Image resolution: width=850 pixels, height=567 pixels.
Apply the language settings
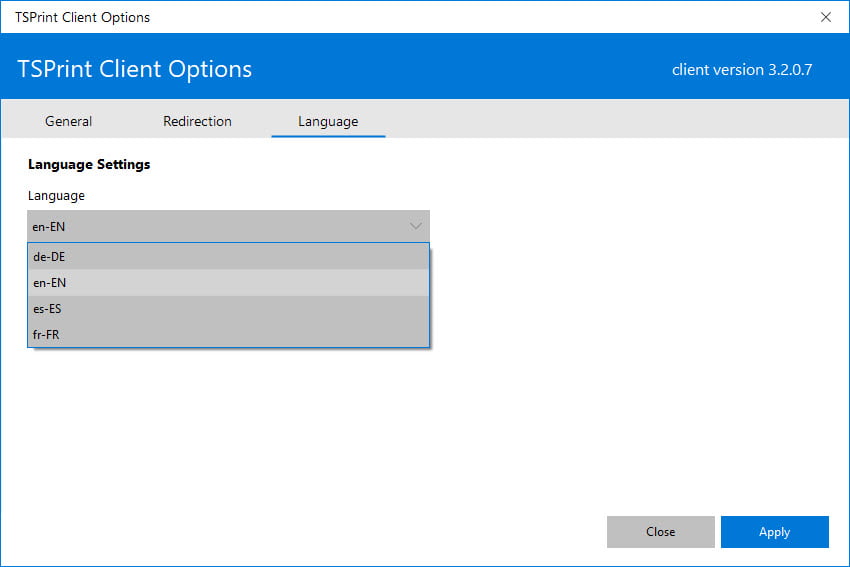(774, 532)
